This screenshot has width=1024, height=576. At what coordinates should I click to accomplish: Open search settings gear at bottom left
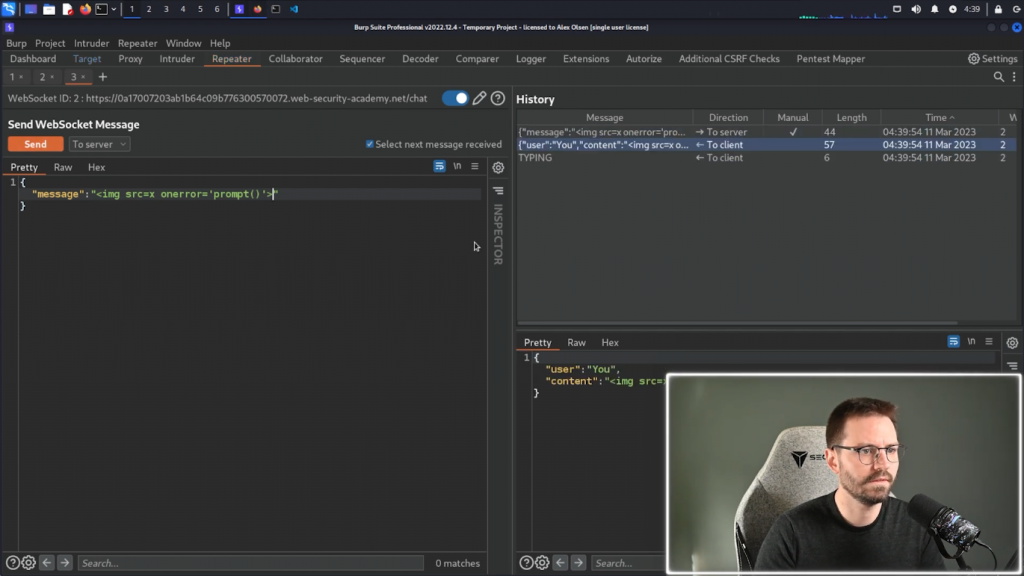tap(28, 563)
